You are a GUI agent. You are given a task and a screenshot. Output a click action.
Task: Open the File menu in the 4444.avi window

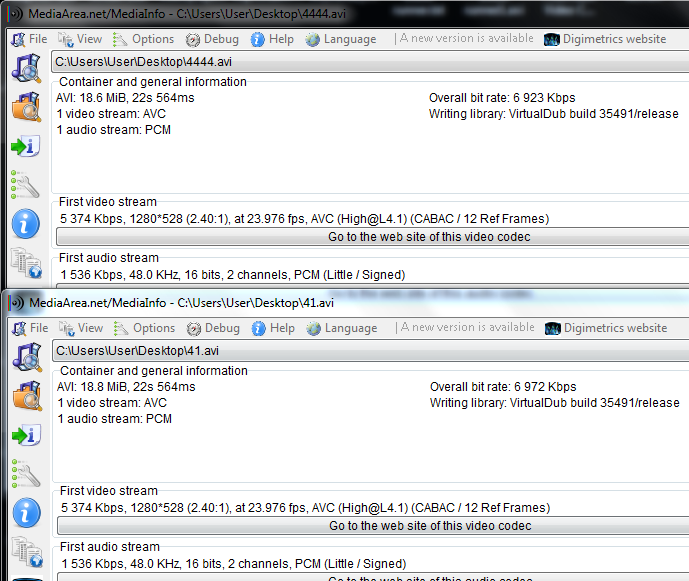(x=29, y=39)
